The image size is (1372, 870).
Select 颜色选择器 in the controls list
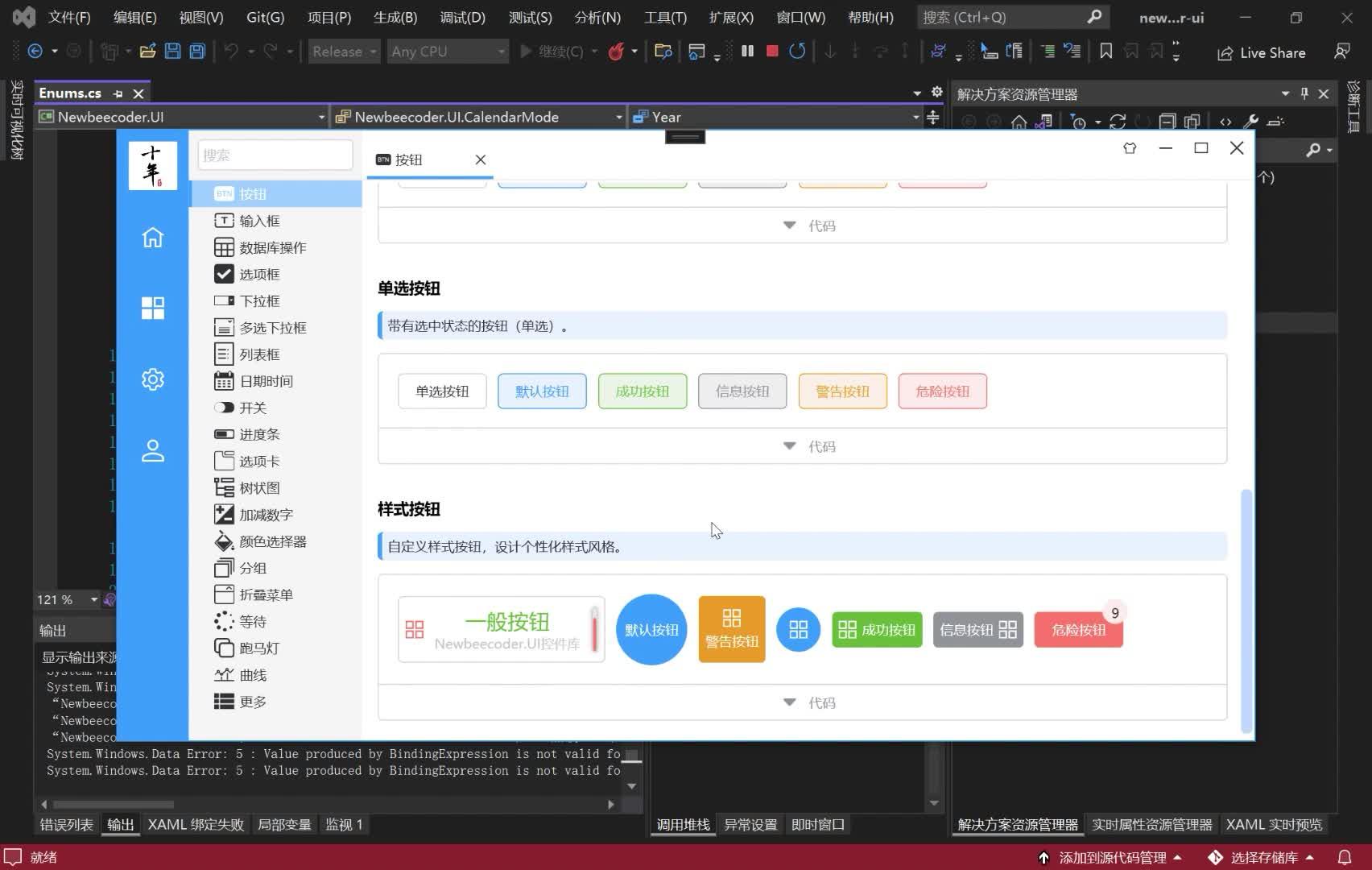click(272, 541)
